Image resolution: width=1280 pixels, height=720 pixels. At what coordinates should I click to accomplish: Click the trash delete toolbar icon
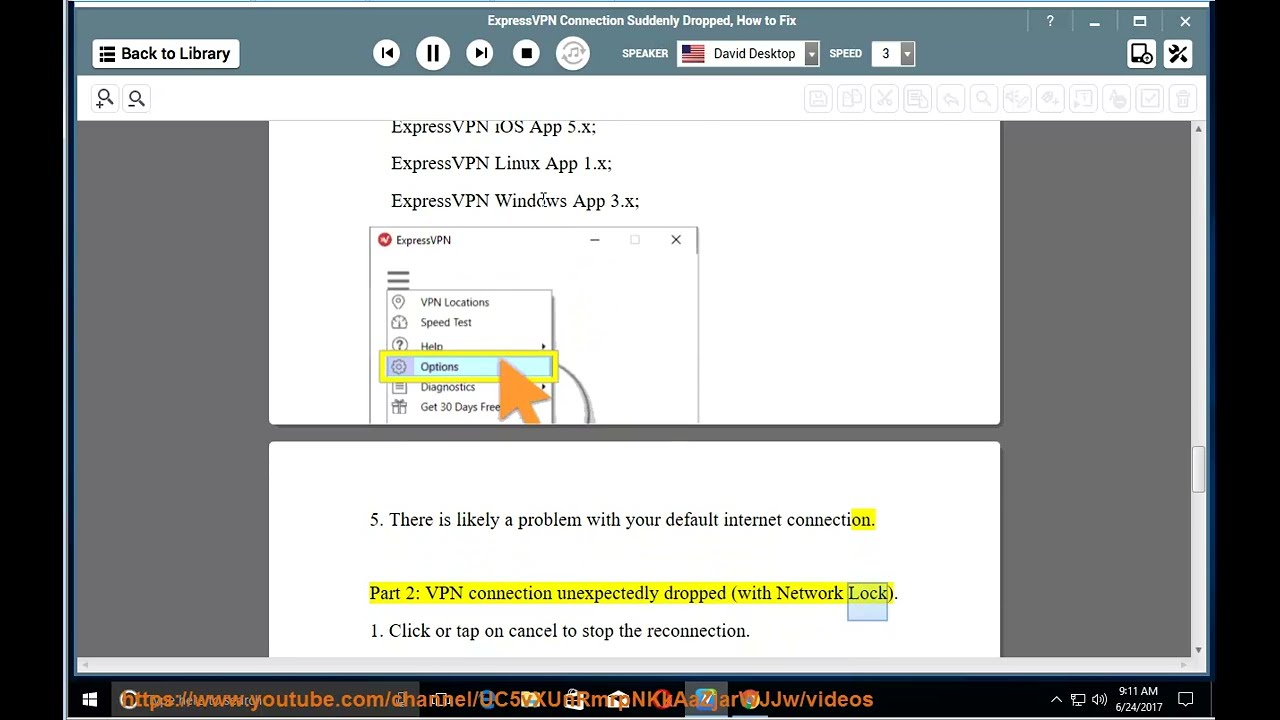pos(1183,98)
